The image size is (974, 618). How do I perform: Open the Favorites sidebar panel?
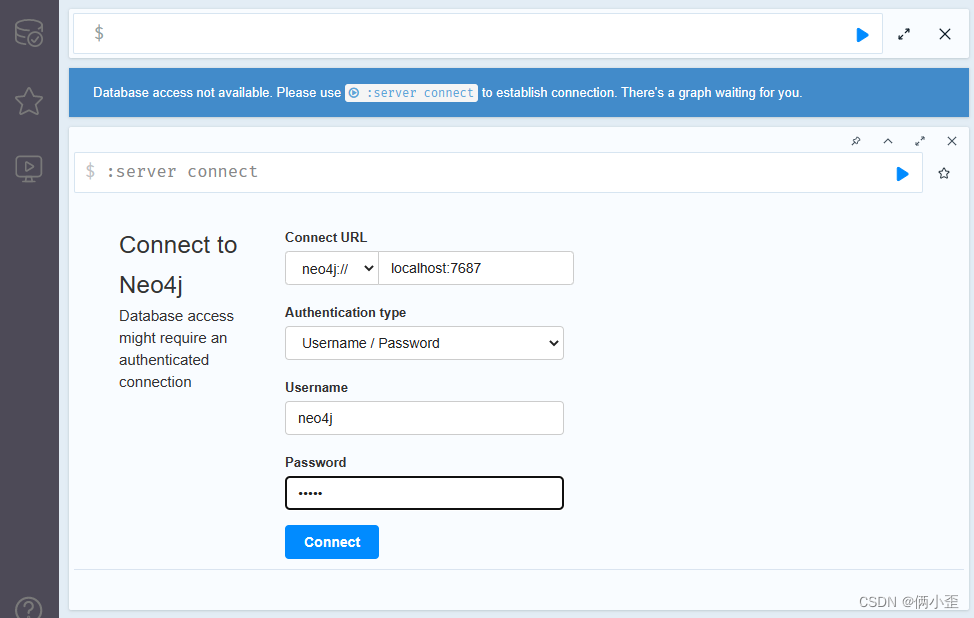pos(29,101)
